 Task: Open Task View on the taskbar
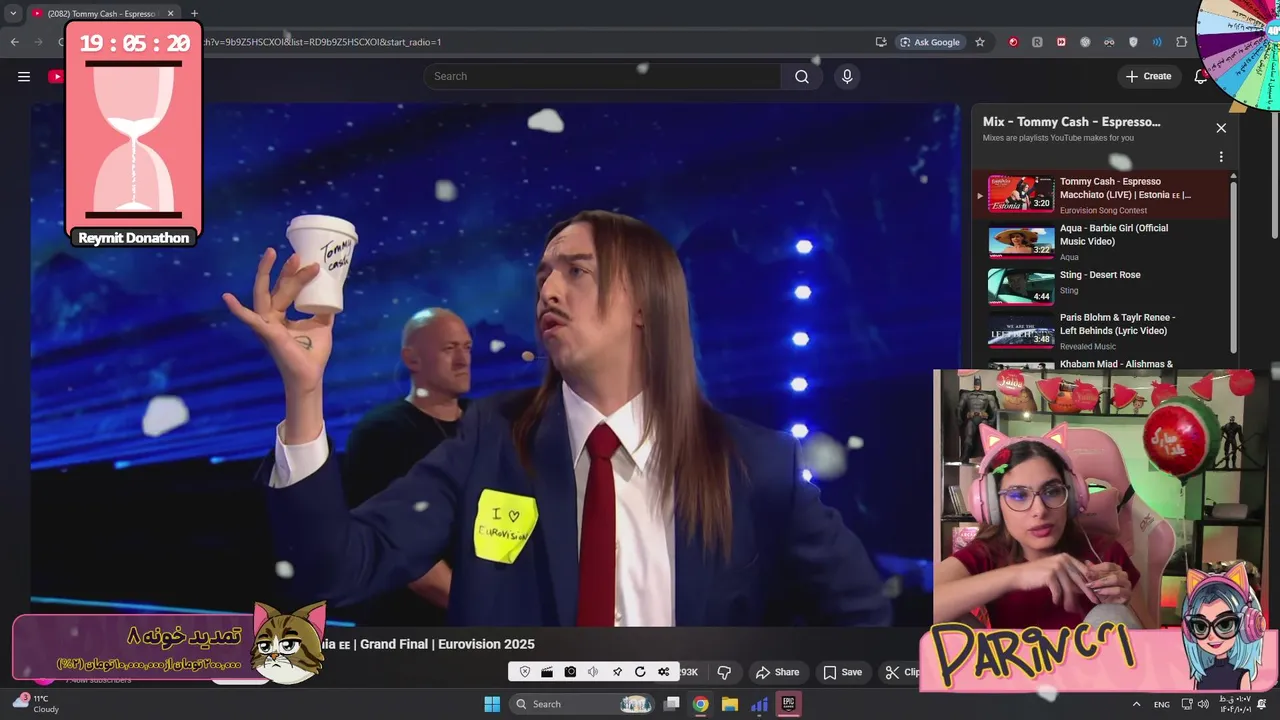point(672,704)
